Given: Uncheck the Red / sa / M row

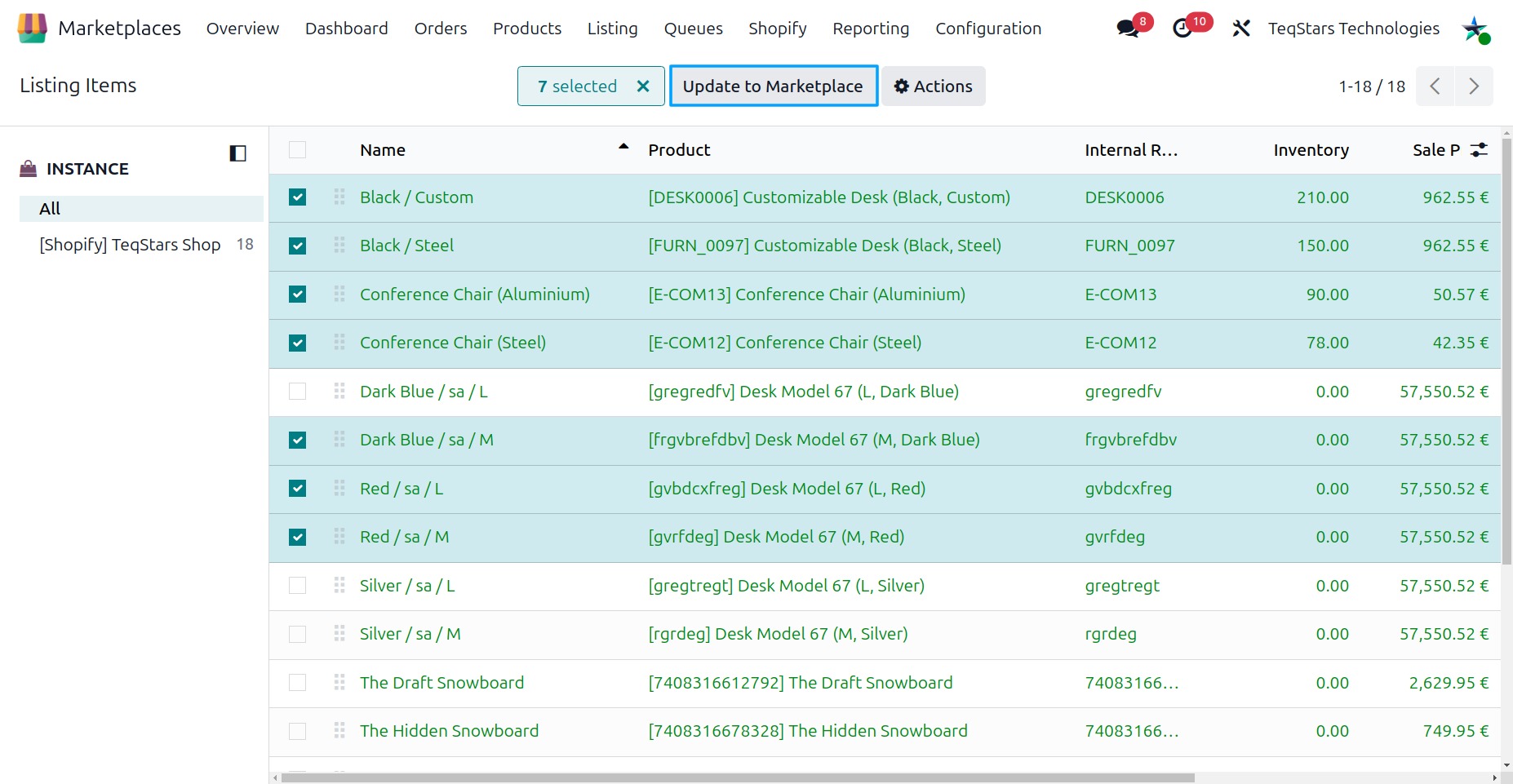Looking at the screenshot, I should [298, 537].
